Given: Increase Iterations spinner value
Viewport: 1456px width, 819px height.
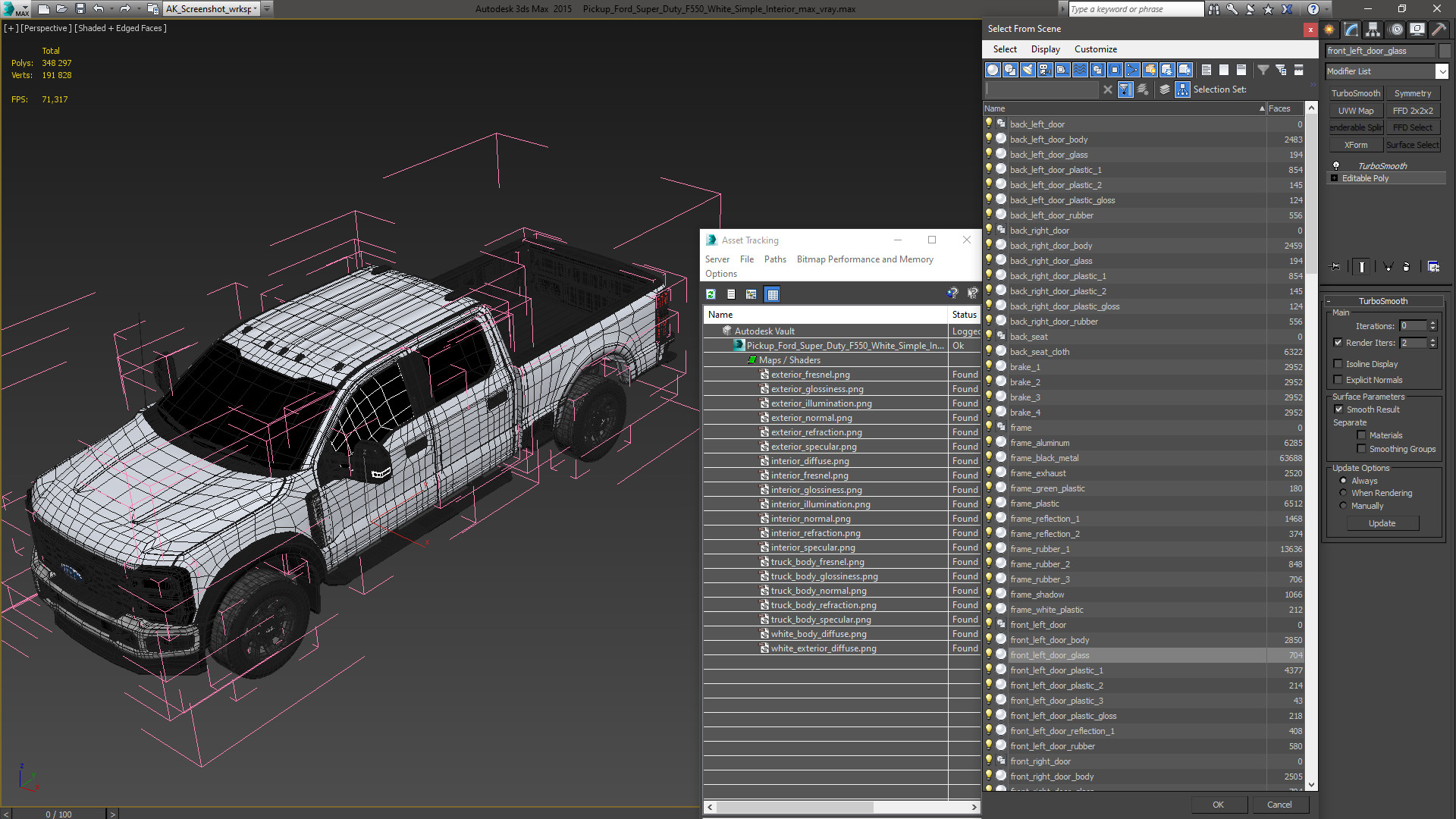Looking at the screenshot, I should tap(1432, 323).
